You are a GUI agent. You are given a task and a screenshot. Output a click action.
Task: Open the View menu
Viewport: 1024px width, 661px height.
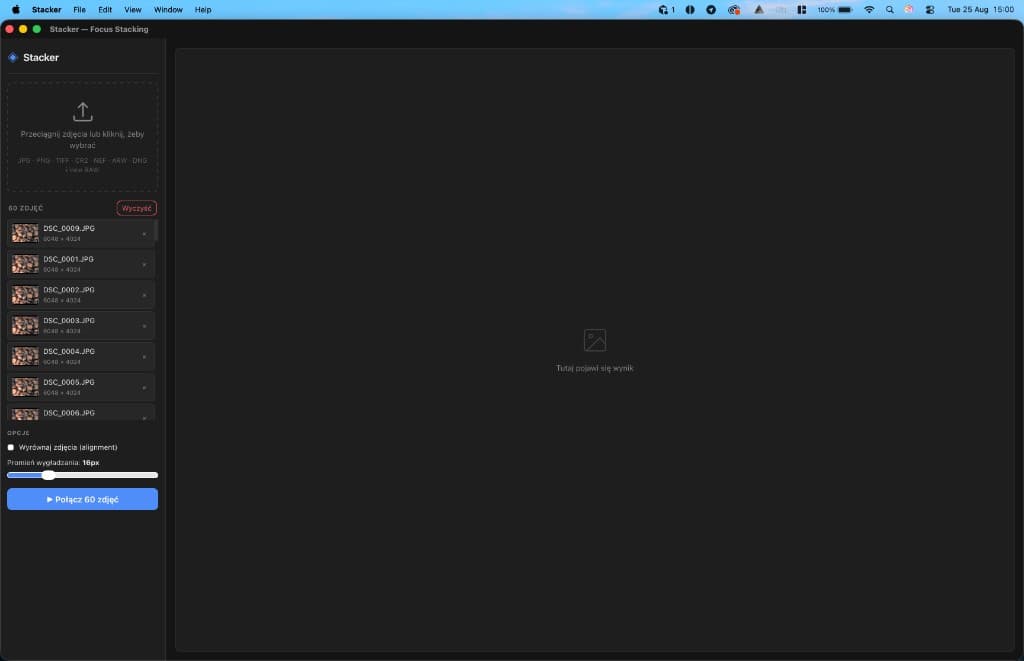click(133, 10)
